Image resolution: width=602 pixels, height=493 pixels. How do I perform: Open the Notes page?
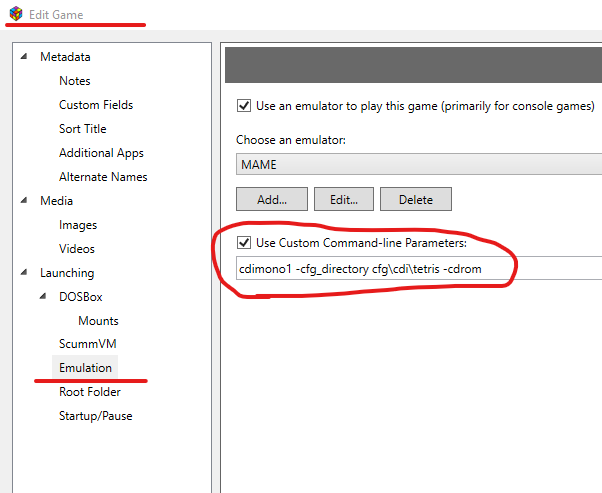[74, 81]
